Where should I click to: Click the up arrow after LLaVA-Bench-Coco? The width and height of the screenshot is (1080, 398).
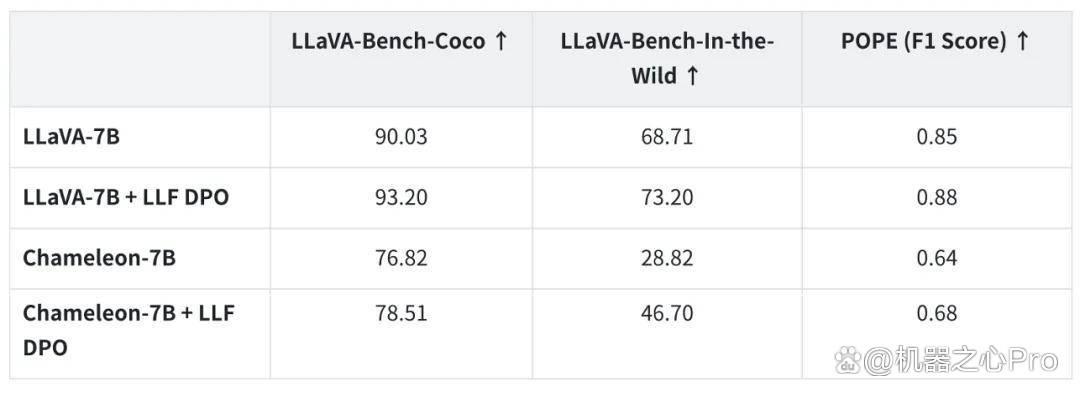[501, 41]
